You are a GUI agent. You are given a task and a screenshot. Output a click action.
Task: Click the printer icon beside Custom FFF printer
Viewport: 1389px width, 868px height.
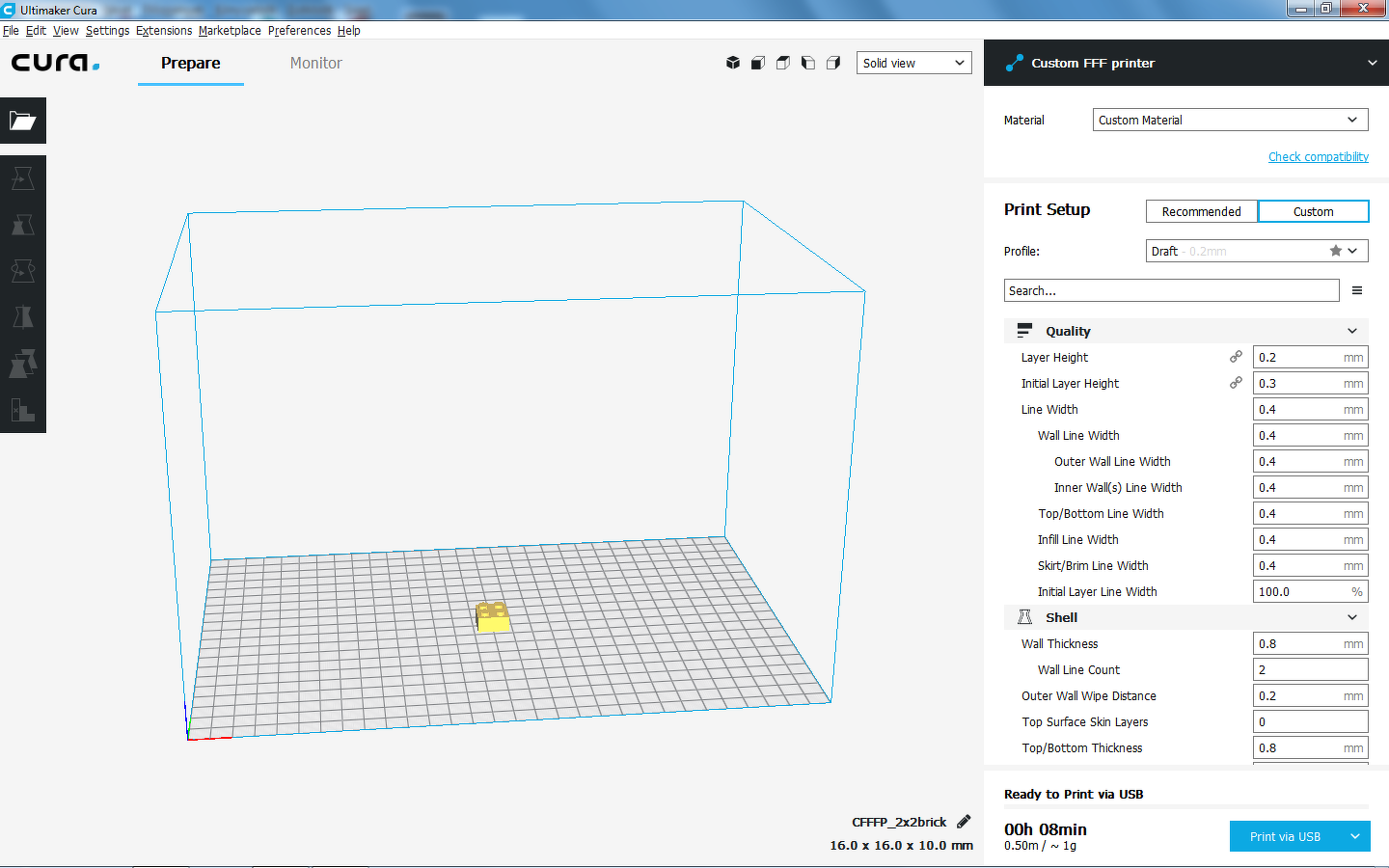pos(1014,63)
